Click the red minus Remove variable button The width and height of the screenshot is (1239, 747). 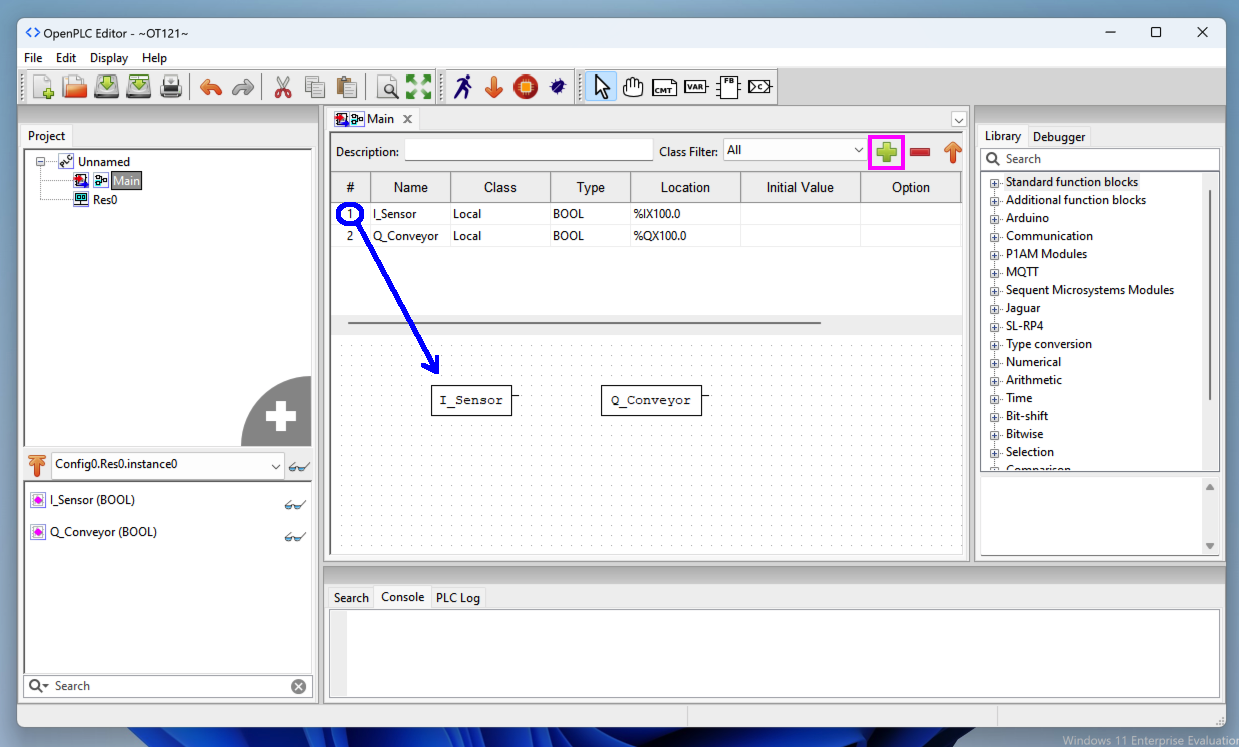pyautogui.click(x=920, y=152)
